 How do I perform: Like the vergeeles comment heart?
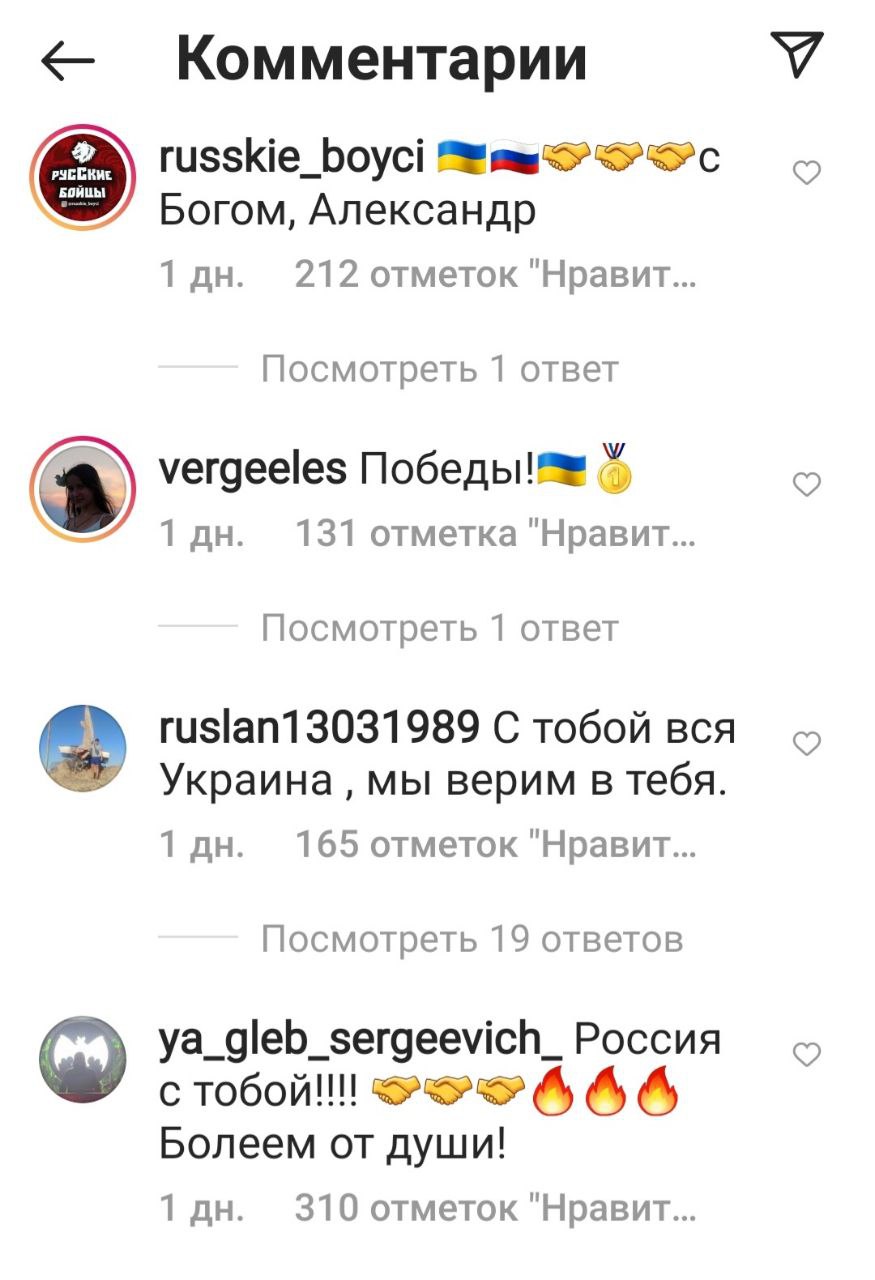[x=806, y=485]
